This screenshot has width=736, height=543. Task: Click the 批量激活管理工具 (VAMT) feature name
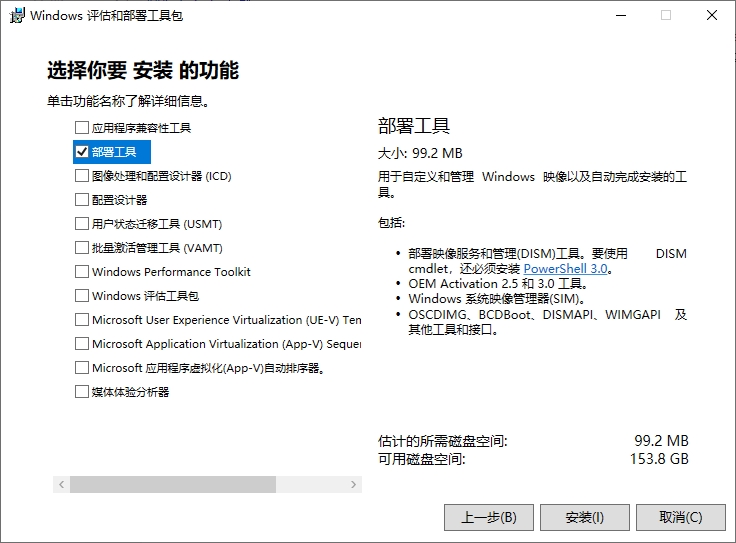pos(157,248)
